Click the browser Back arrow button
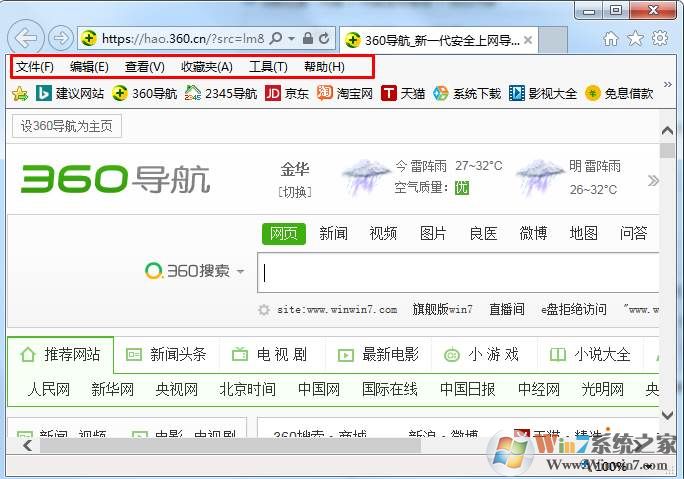 tap(26, 38)
